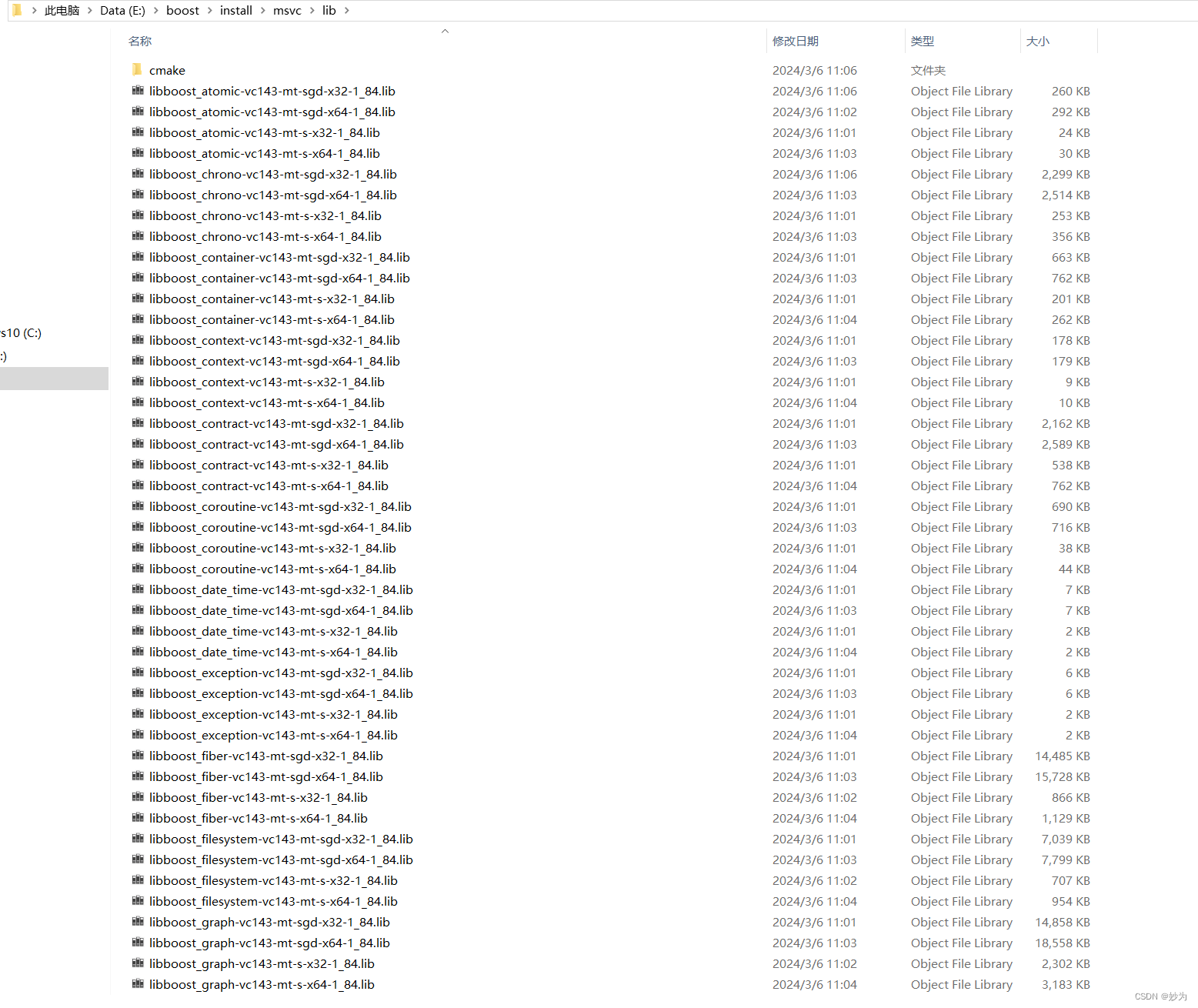
Task: Navigate to 此电脑 in breadcrumb
Action: [62, 11]
